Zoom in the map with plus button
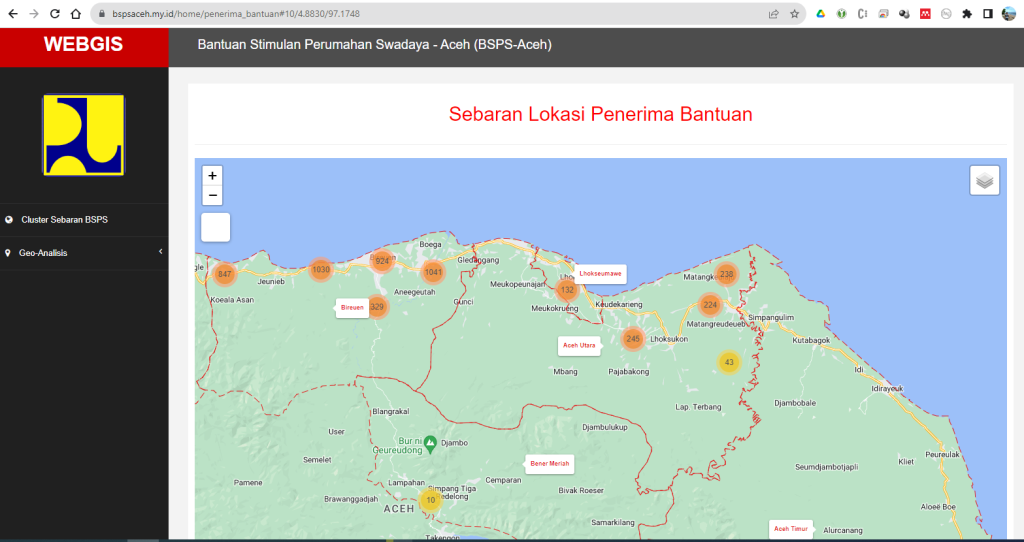 click(x=212, y=176)
